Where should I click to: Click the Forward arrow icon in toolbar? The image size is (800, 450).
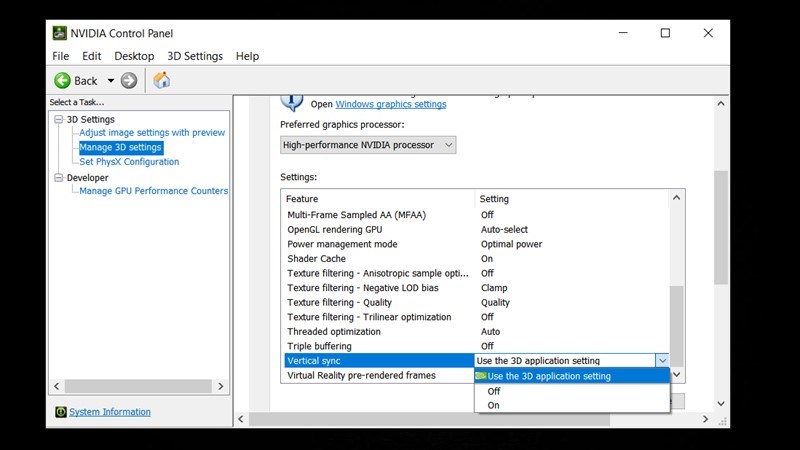[129, 81]
